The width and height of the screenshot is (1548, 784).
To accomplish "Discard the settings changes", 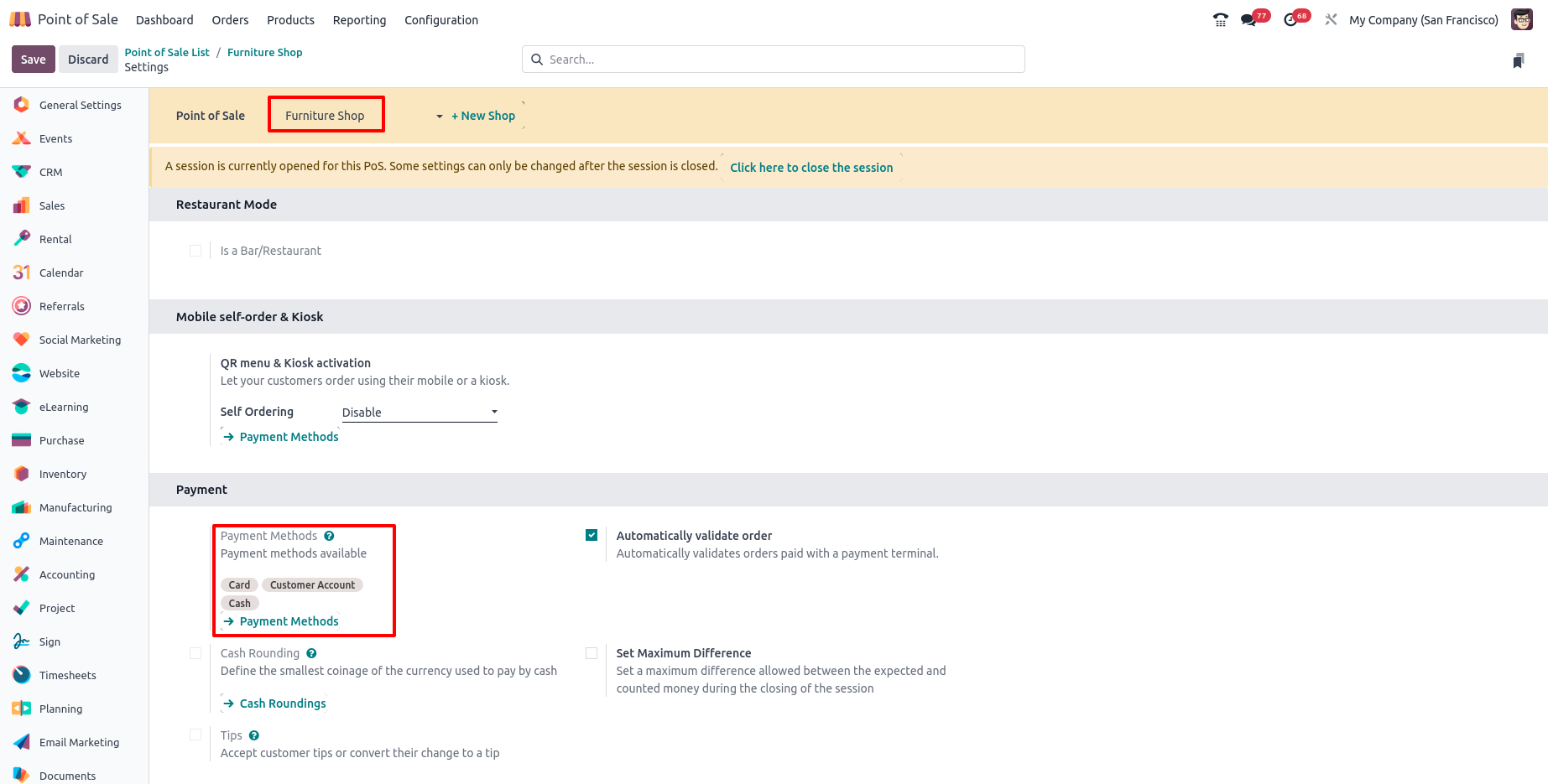I will 88,60.
